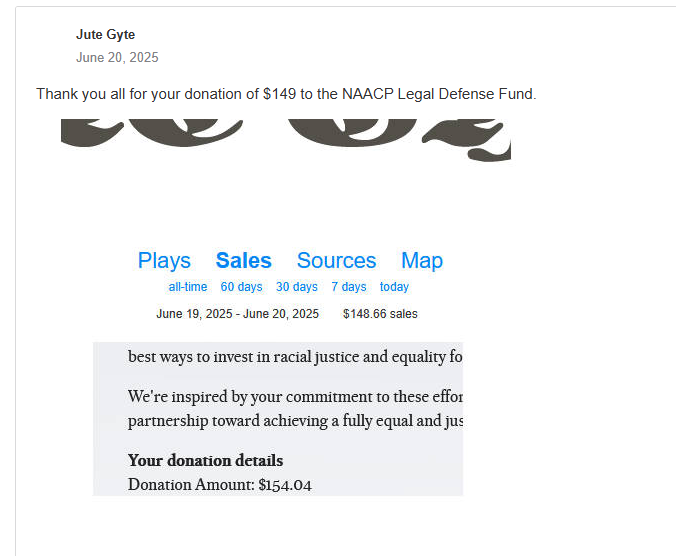676x556 pixels.
Task: Open the Plays stats tab
Action: coord(164,261)
